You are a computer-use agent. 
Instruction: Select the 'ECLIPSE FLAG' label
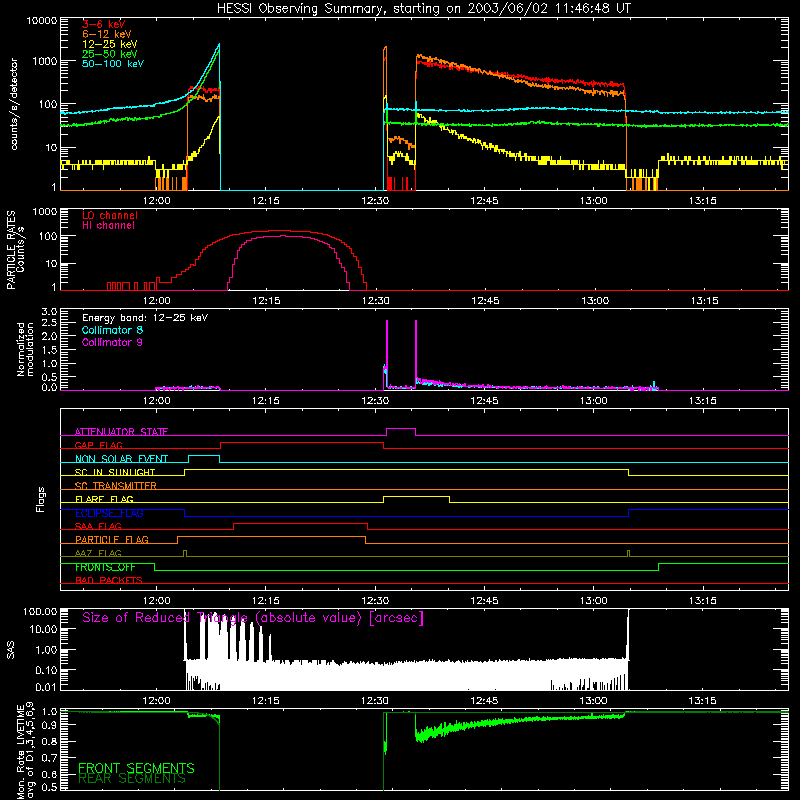(x=109, y=513)
